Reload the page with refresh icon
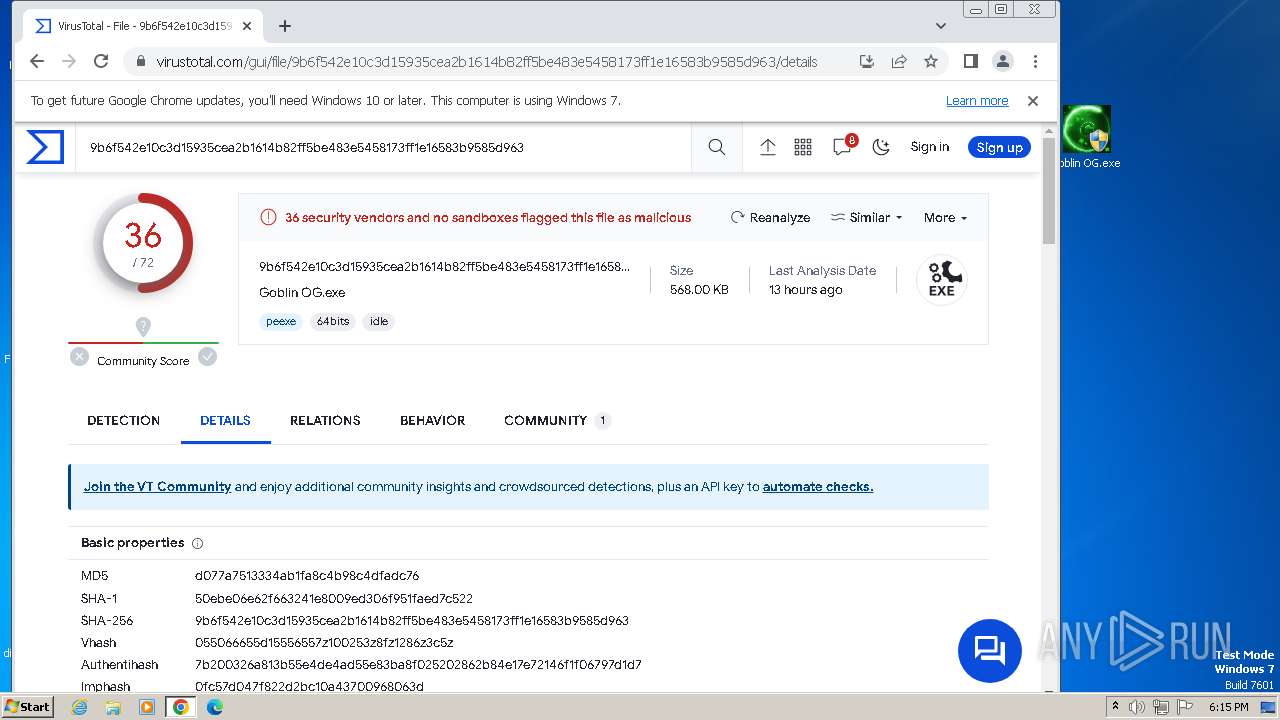The image size is (1280, 720). (101, 61)
